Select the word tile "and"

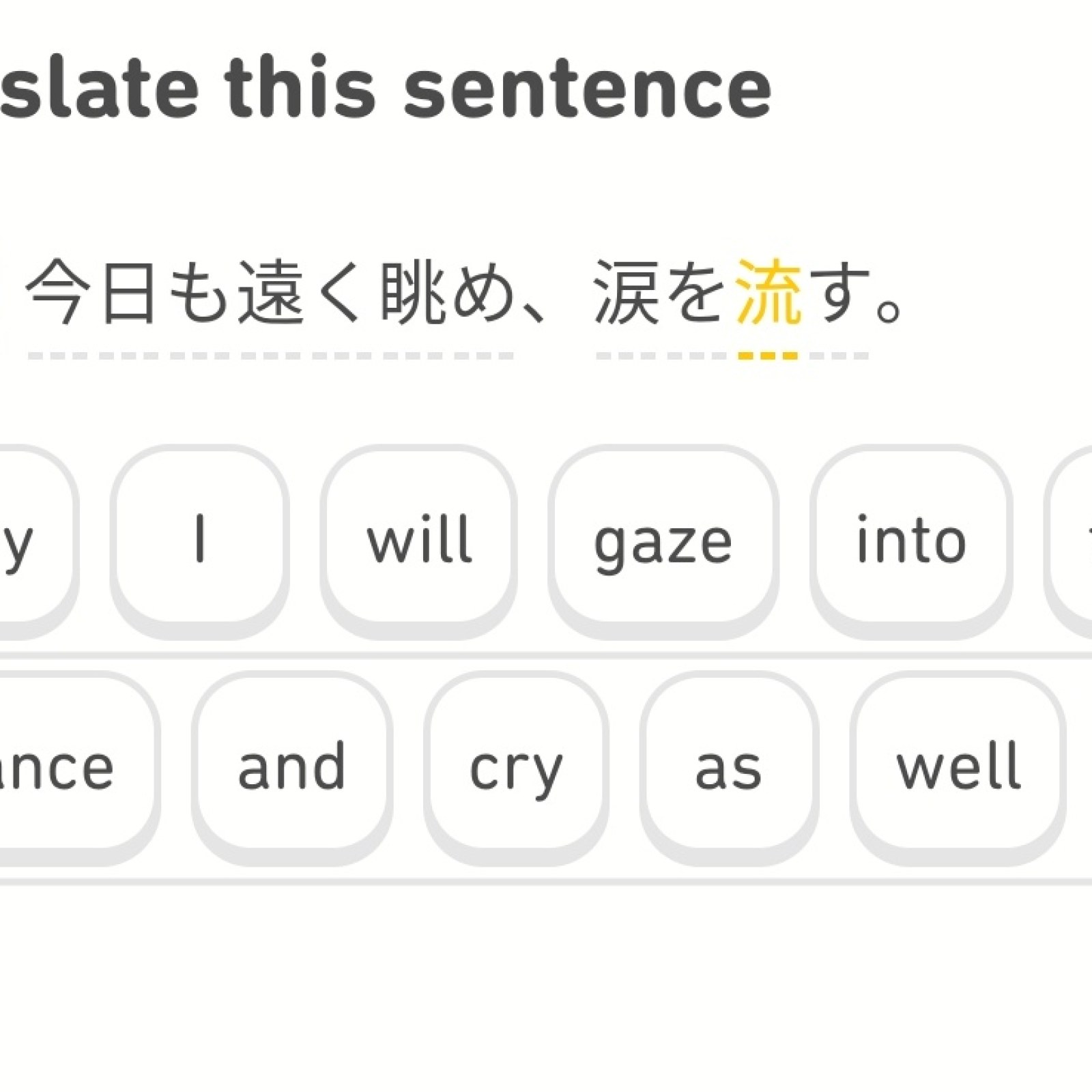point(295,768)
